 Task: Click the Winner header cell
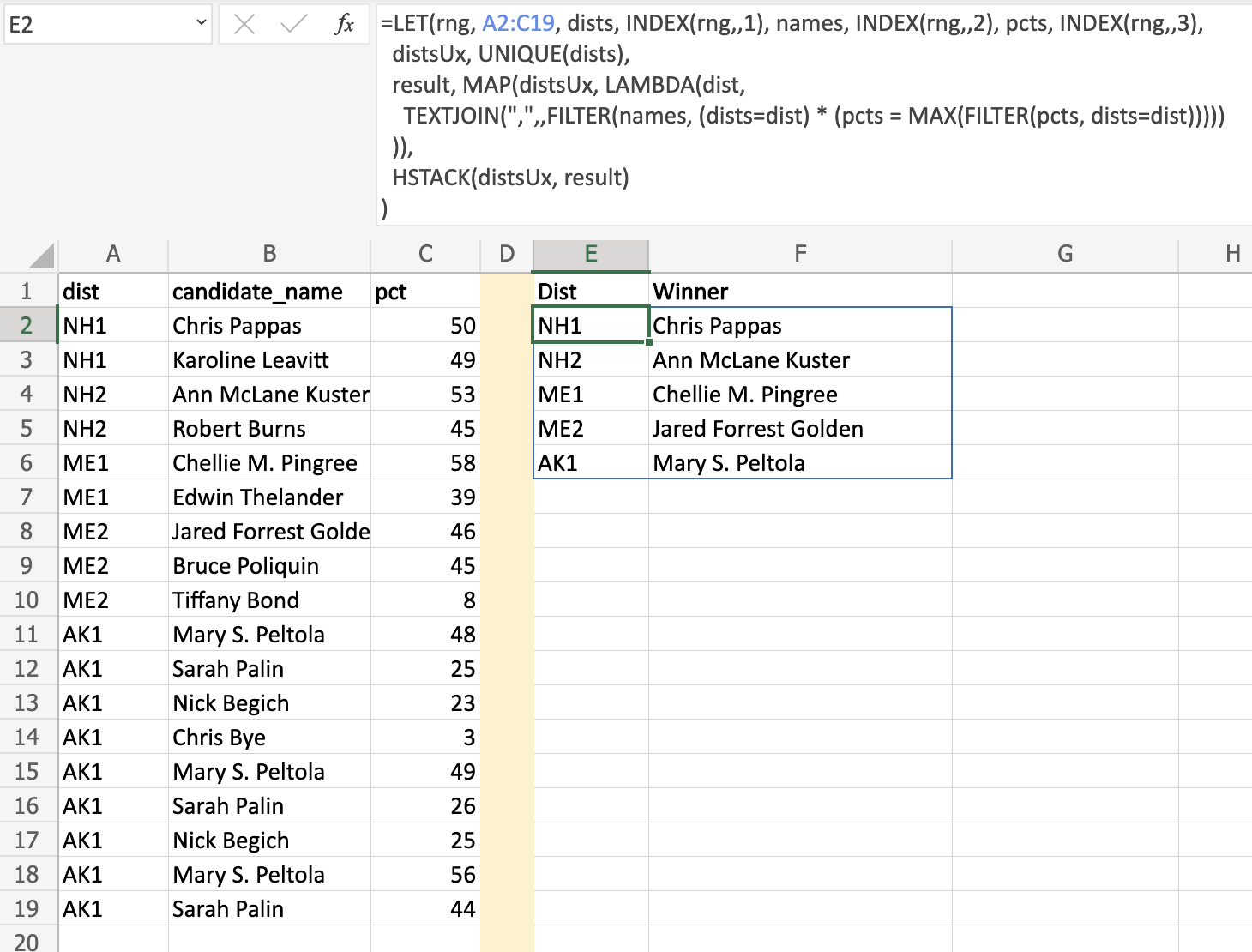click(800, 292)
